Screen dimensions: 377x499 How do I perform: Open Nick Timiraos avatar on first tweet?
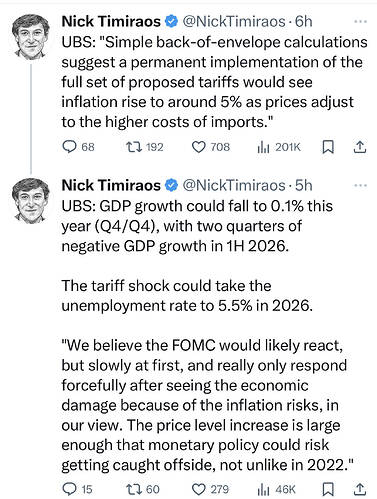tap(31, 37)
